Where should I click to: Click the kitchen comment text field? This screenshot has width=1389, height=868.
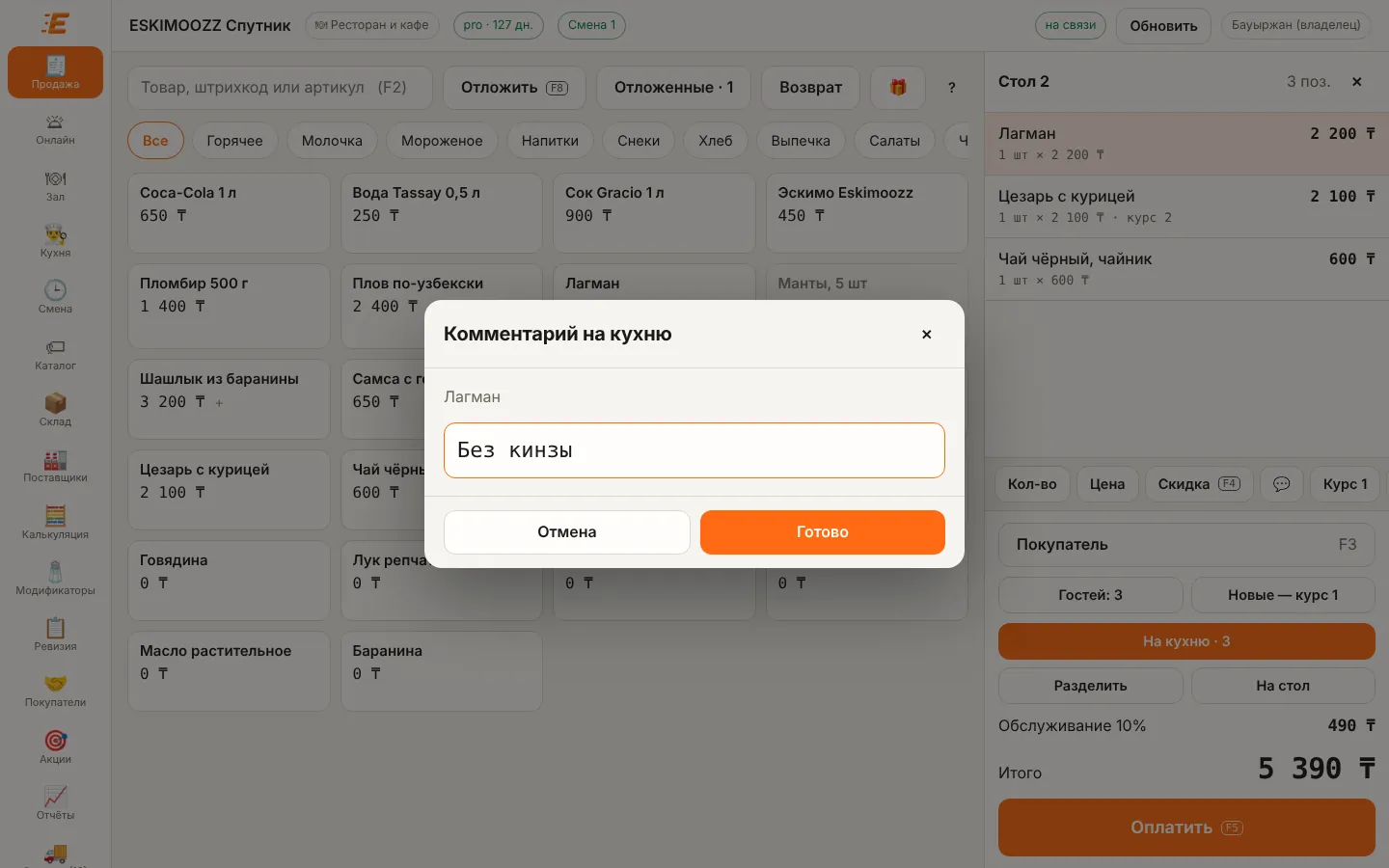pos(694,450)
